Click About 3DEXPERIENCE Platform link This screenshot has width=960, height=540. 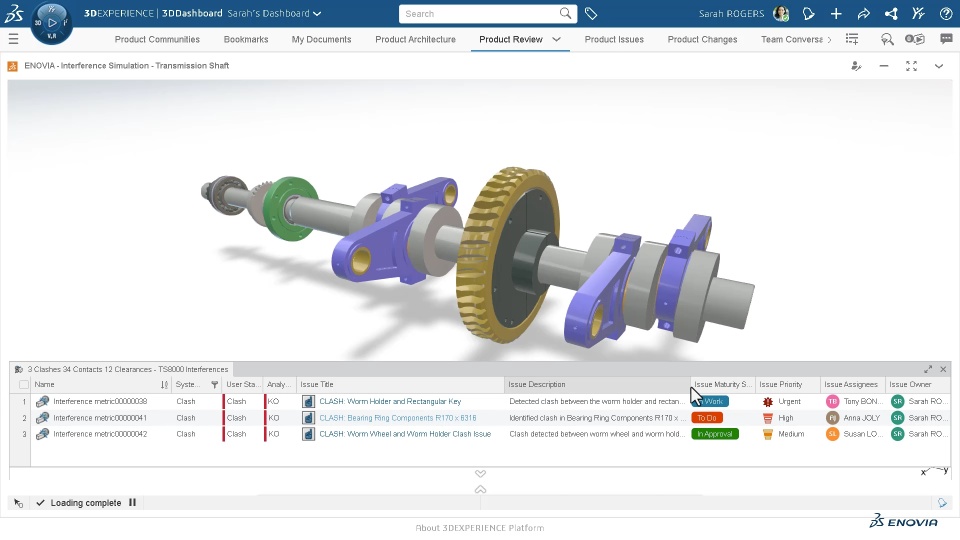tap(480, 528)
